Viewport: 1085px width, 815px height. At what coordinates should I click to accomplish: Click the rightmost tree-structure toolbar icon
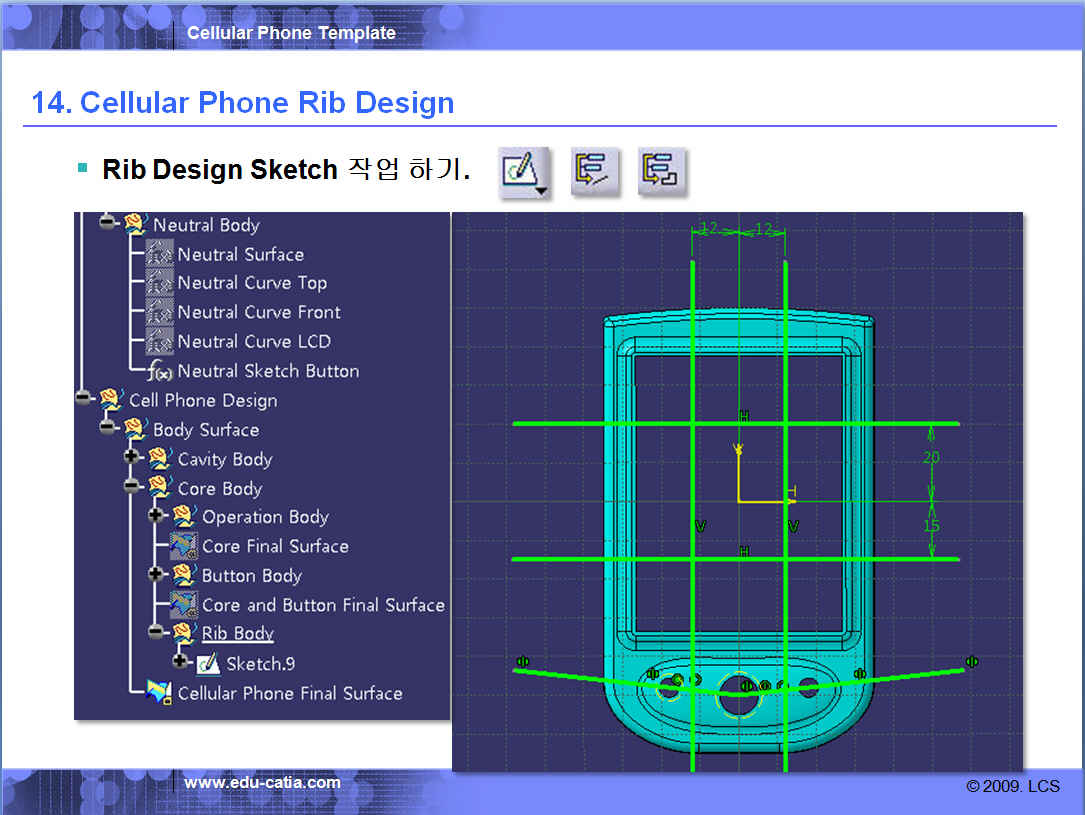(661, 171)
